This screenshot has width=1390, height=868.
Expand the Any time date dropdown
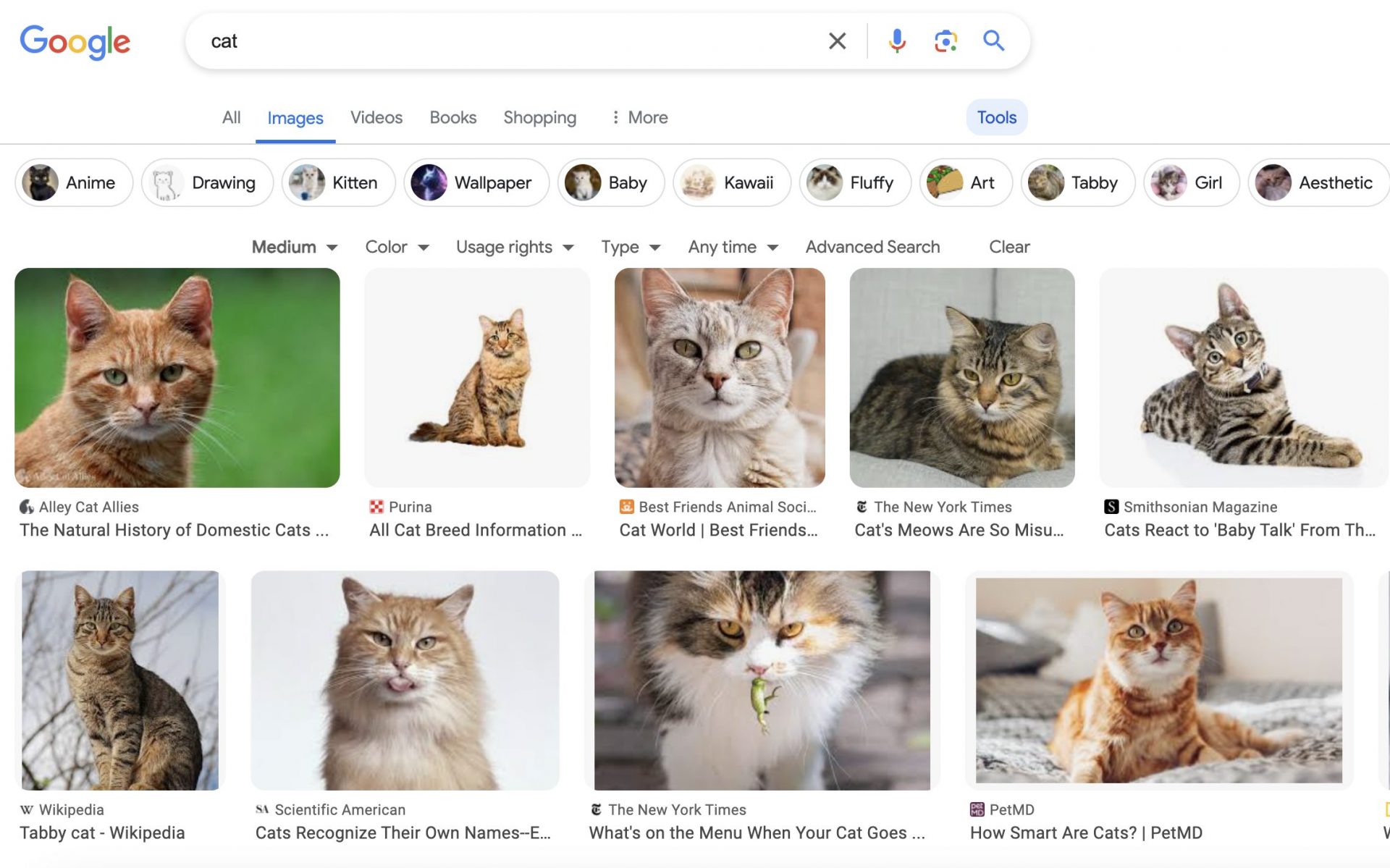pos(732,247)
